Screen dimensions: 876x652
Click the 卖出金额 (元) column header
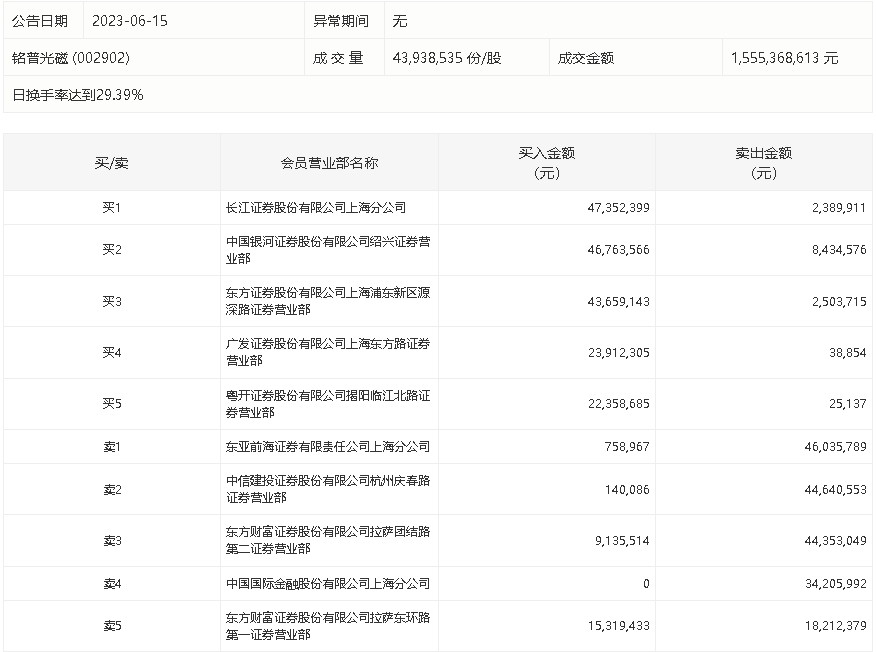pyautogui.click(x=764, y=163)
